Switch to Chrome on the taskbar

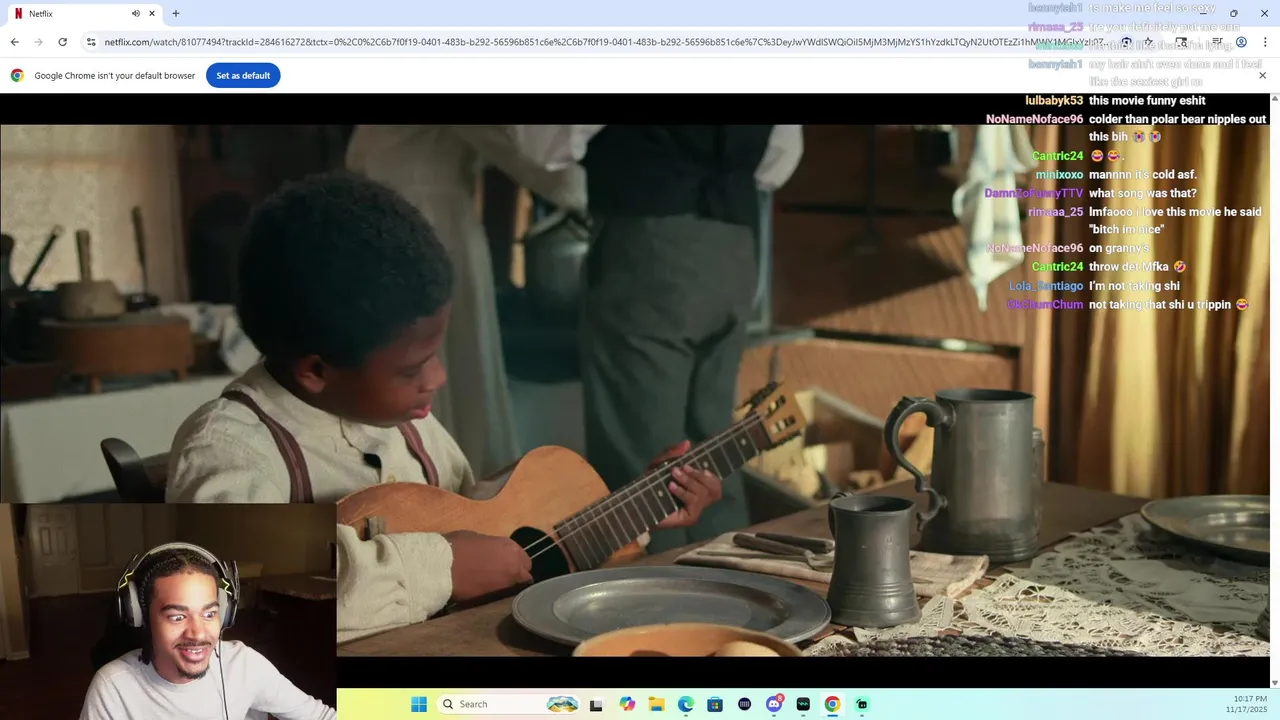pyautogui.click(x=832, y=704)
